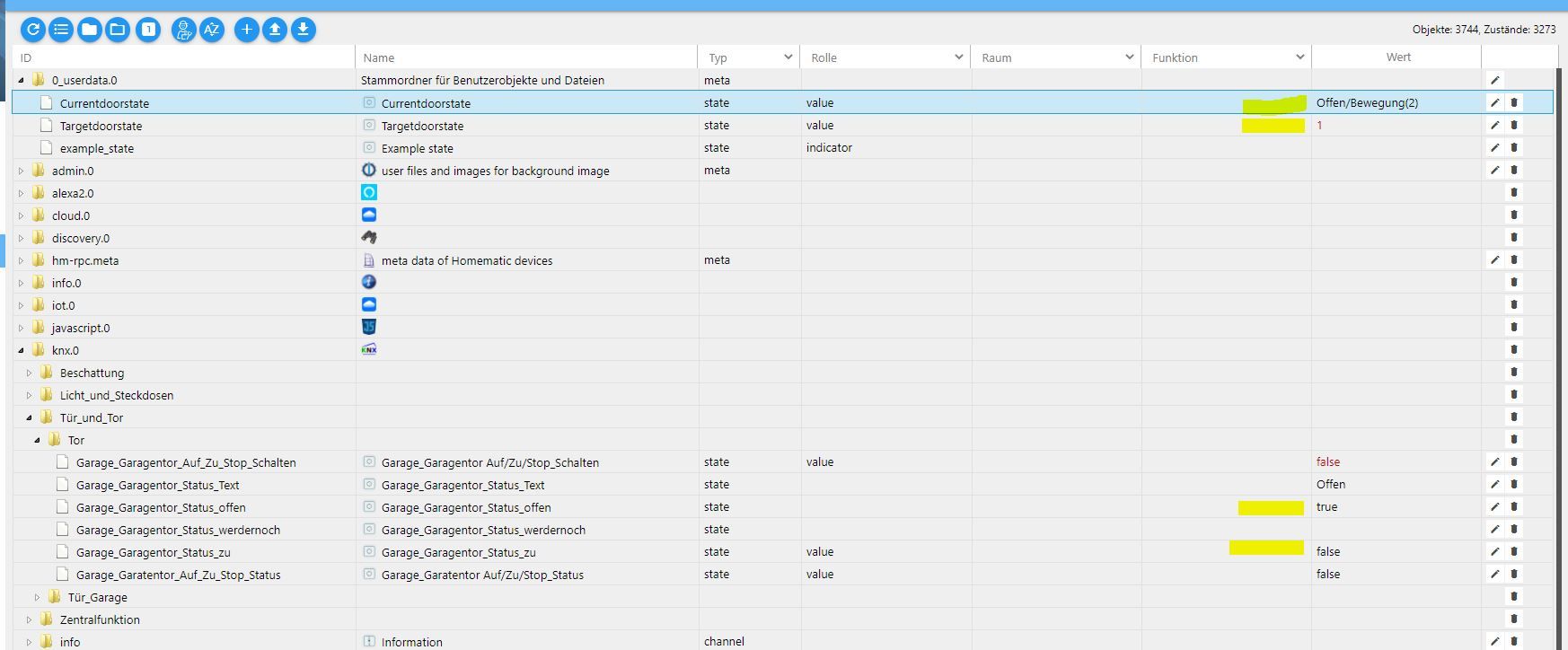1568x650 pixels.
Task: Click the Offen value of Garagentor_Status_Text
Action: [x=1331, y=484]
